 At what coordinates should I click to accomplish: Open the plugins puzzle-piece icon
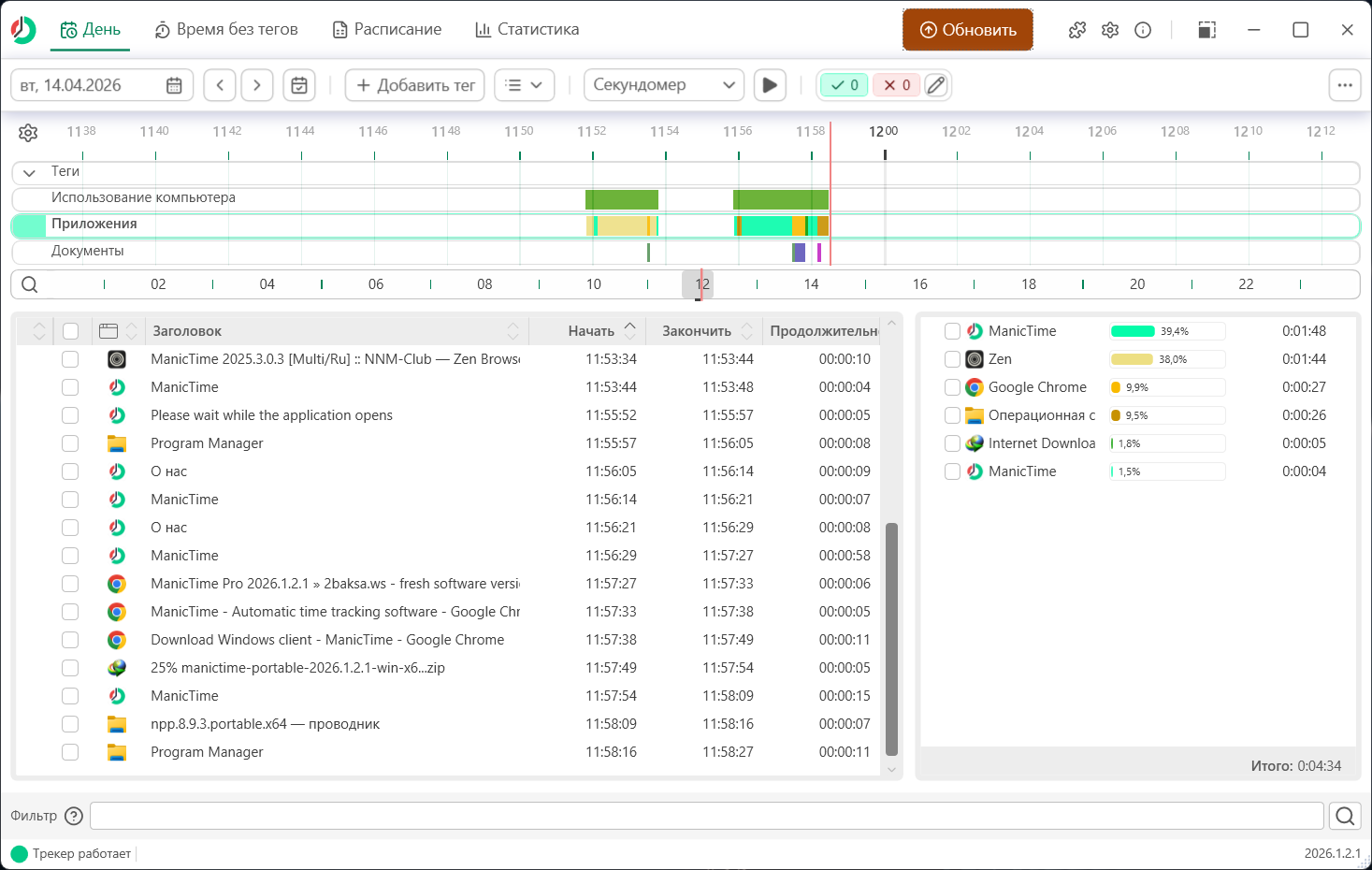pos(1077,30)
